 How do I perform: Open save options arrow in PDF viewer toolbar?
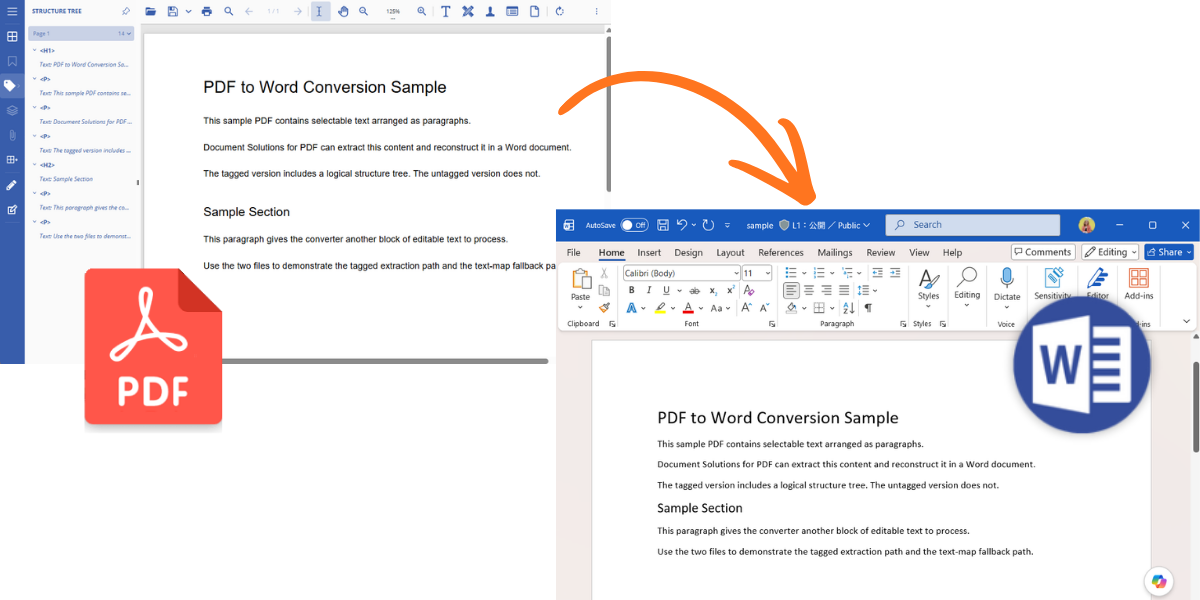tap(188, 11)
